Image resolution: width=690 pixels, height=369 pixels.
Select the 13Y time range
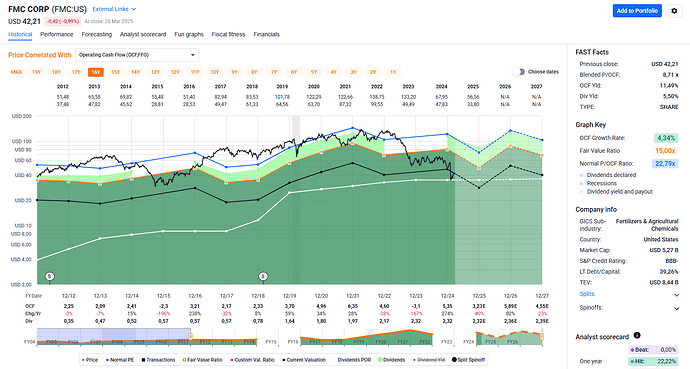click(x=155, y=72)
